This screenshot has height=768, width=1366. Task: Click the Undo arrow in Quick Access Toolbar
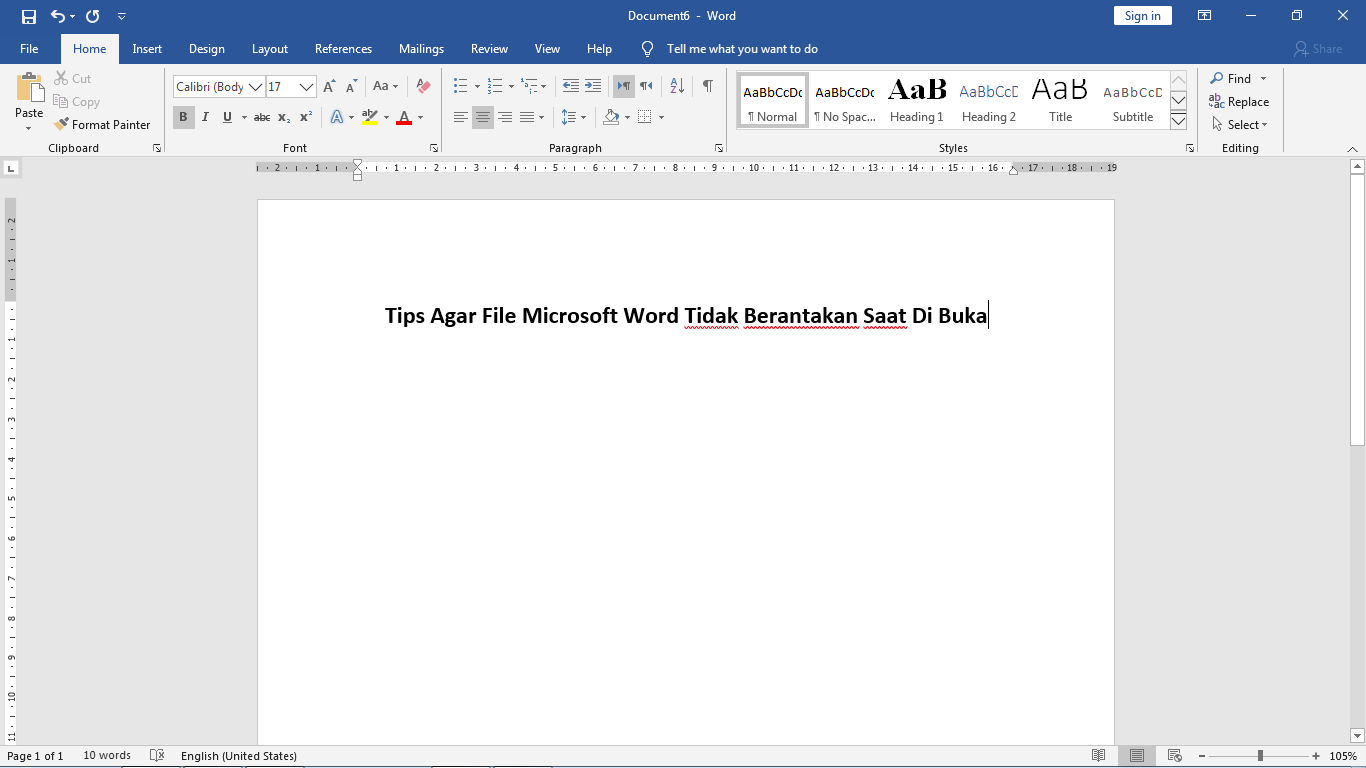[x=57, y=15]
